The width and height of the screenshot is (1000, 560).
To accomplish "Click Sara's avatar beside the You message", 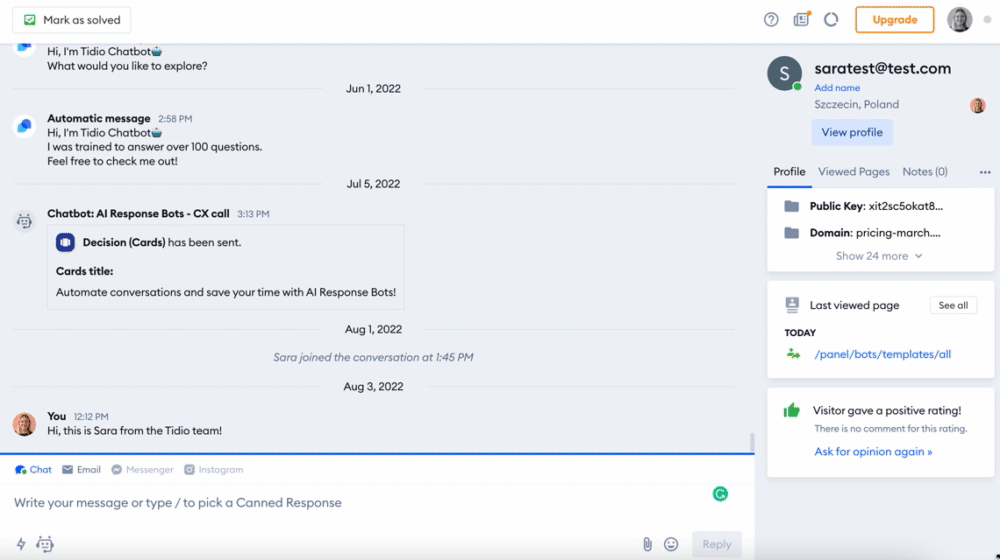I will point(24,424).
